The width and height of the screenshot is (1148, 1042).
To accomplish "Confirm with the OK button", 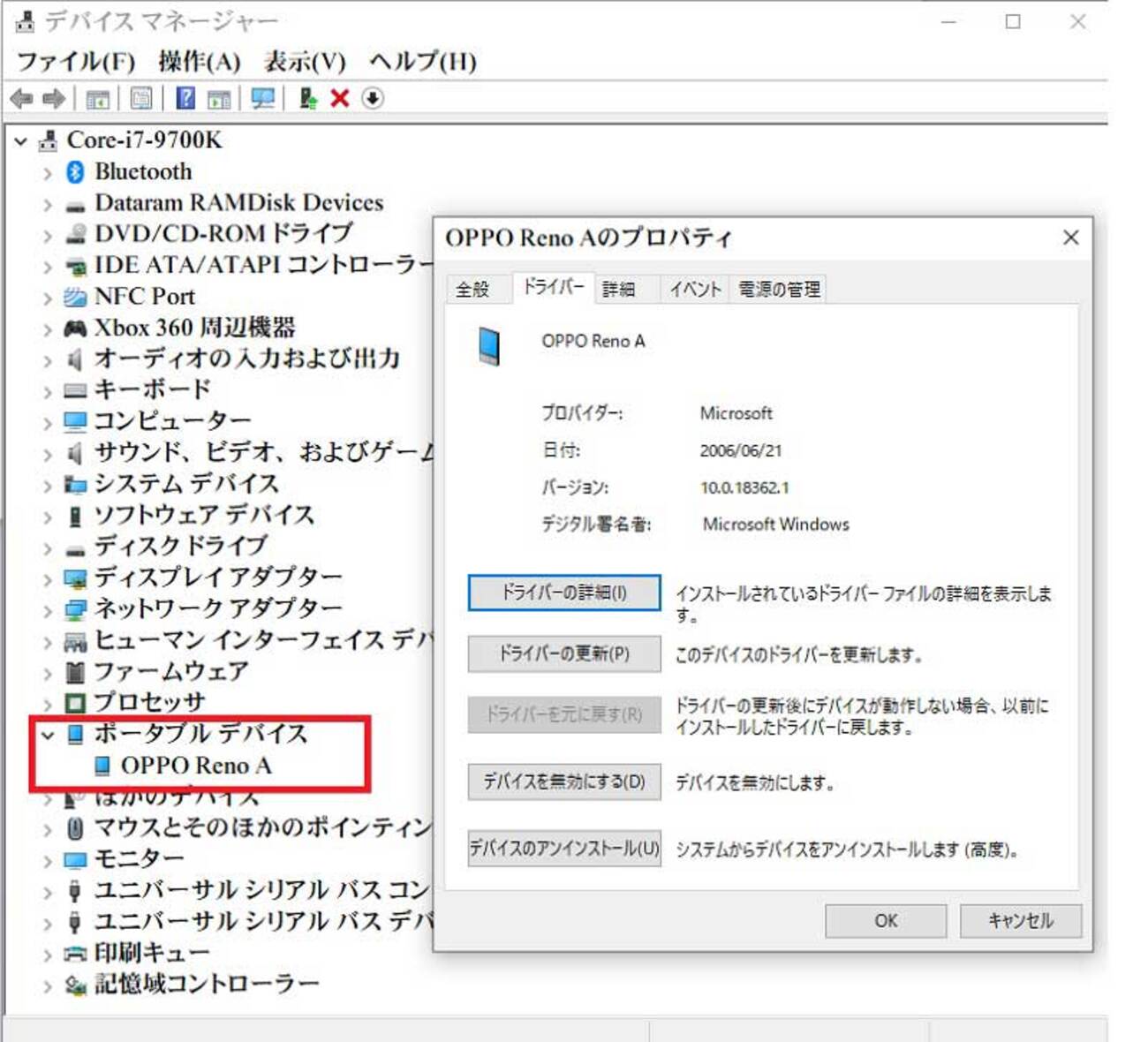I will point(886,921).
